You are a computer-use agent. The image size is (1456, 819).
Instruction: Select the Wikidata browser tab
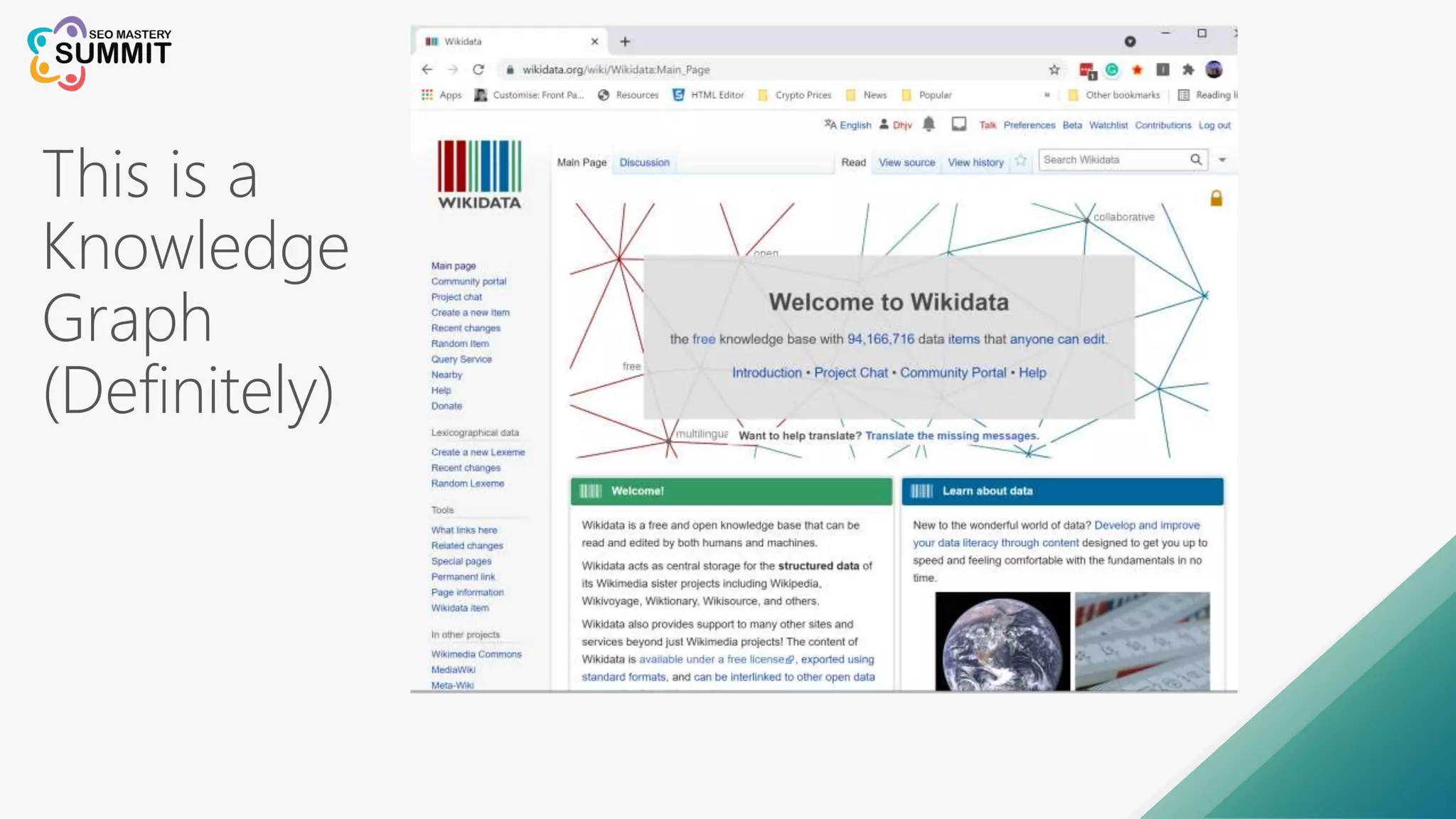[x=510, y=41]
